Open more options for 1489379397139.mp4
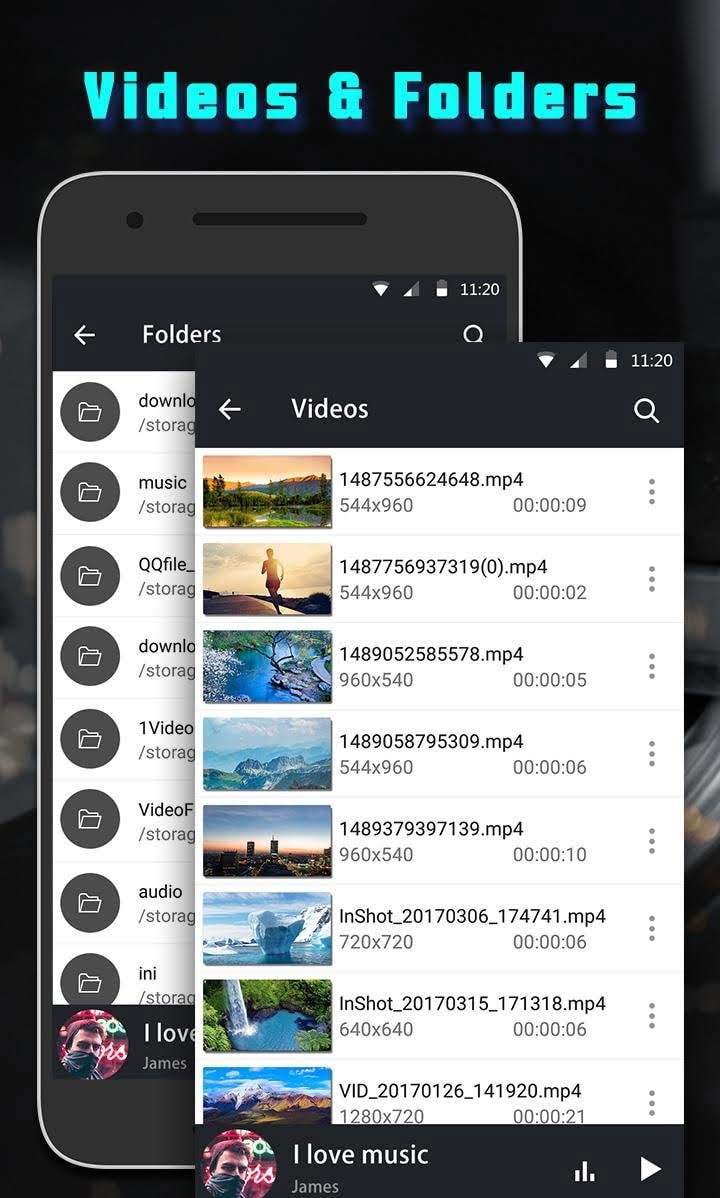Viewport: 720px width, 1198px height. click(x=651, y=840)
